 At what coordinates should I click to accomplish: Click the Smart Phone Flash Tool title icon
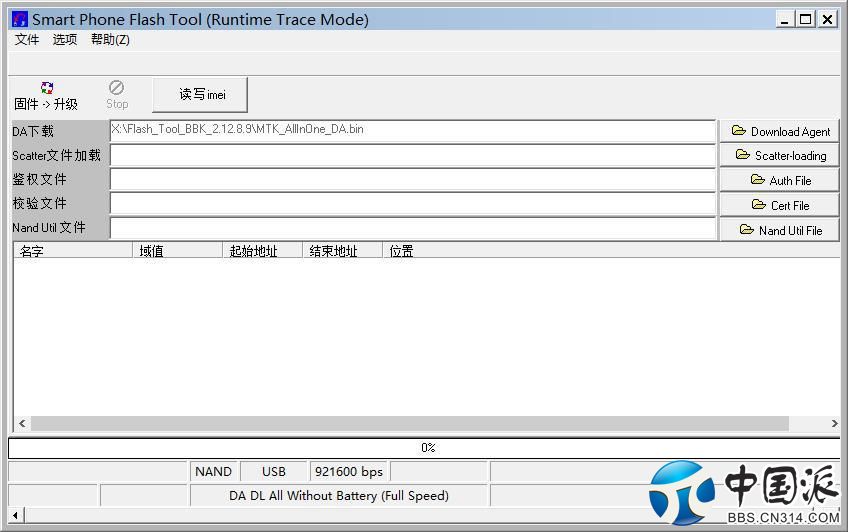(19, 19)
